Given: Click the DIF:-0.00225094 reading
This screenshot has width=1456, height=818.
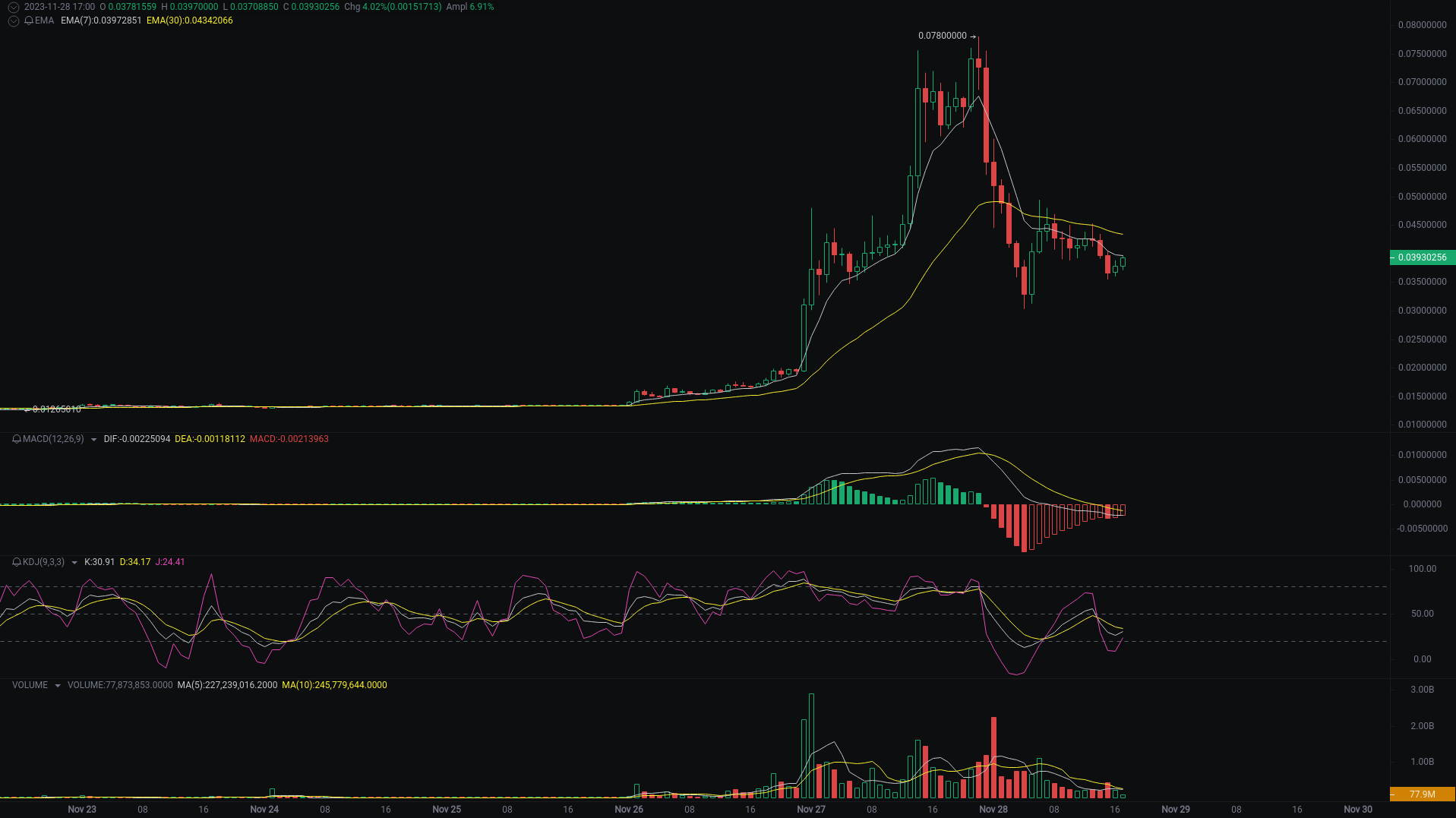Looking at the screenshot, I should 137,439.
